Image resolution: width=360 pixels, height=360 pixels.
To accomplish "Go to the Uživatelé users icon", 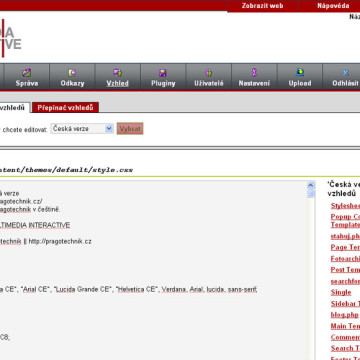I will pyautogui.click(x=209, y=72).
